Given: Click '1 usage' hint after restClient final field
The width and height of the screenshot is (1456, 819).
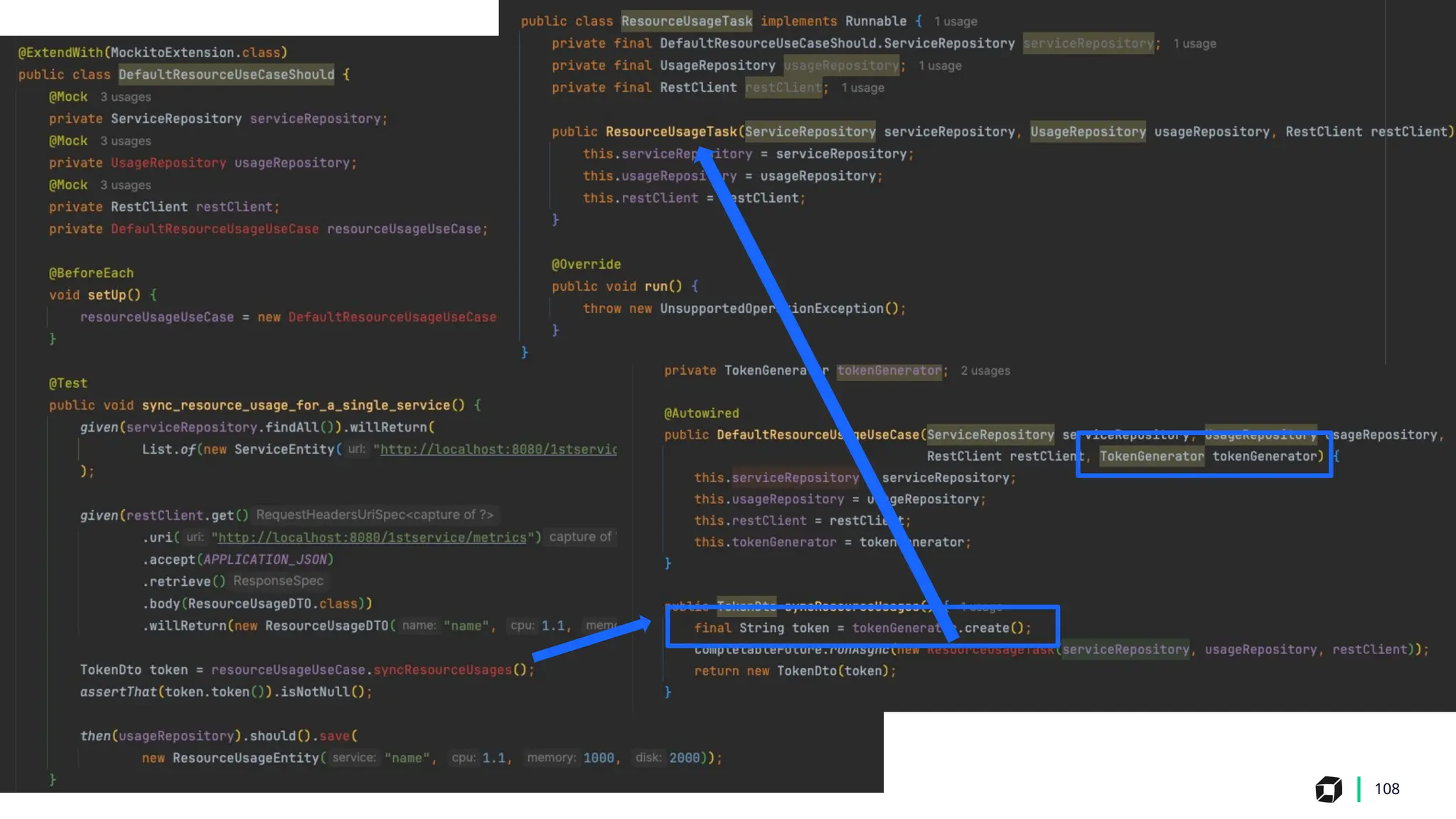Looking at the screenshot, I should 862,87.
